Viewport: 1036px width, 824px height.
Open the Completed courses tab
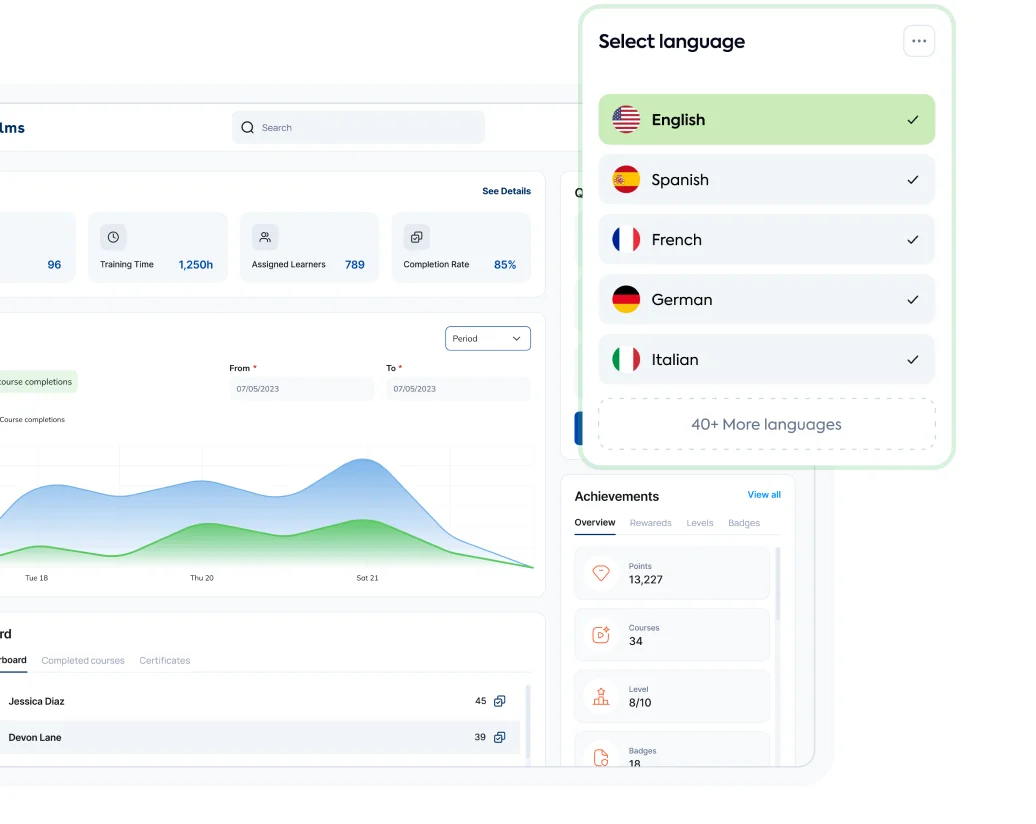(83, 661)
